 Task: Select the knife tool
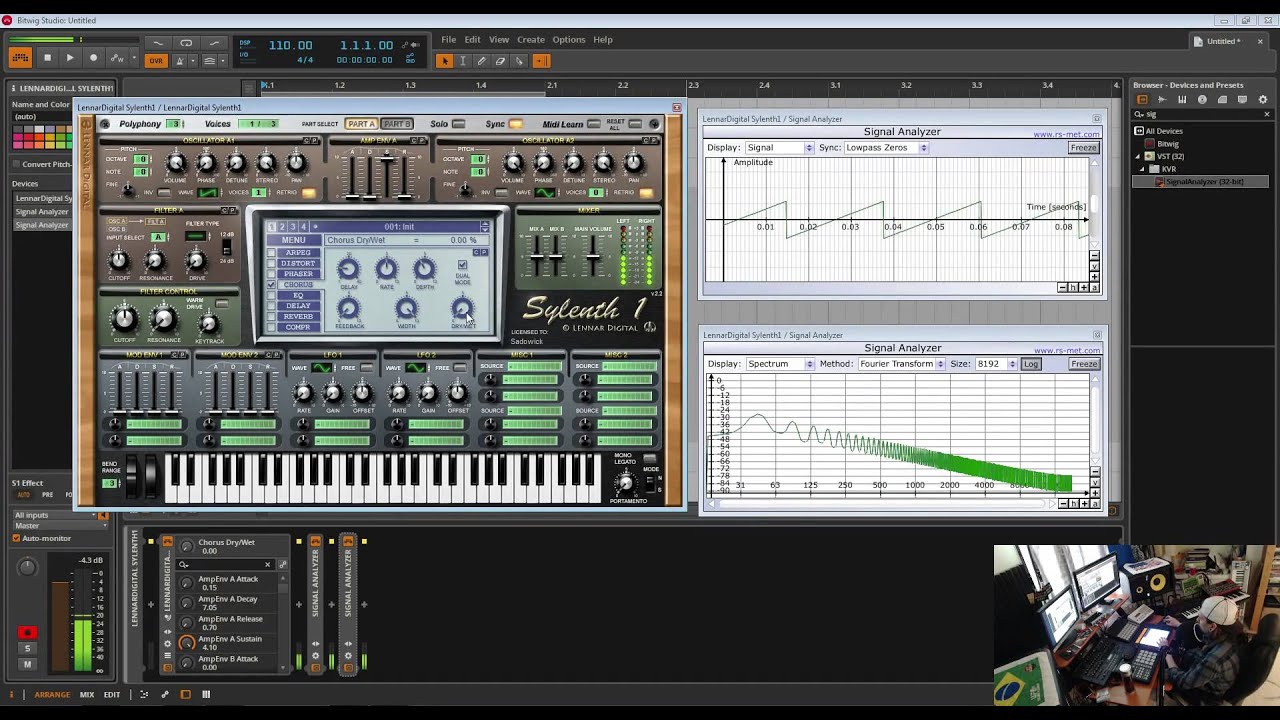(519, 61)
